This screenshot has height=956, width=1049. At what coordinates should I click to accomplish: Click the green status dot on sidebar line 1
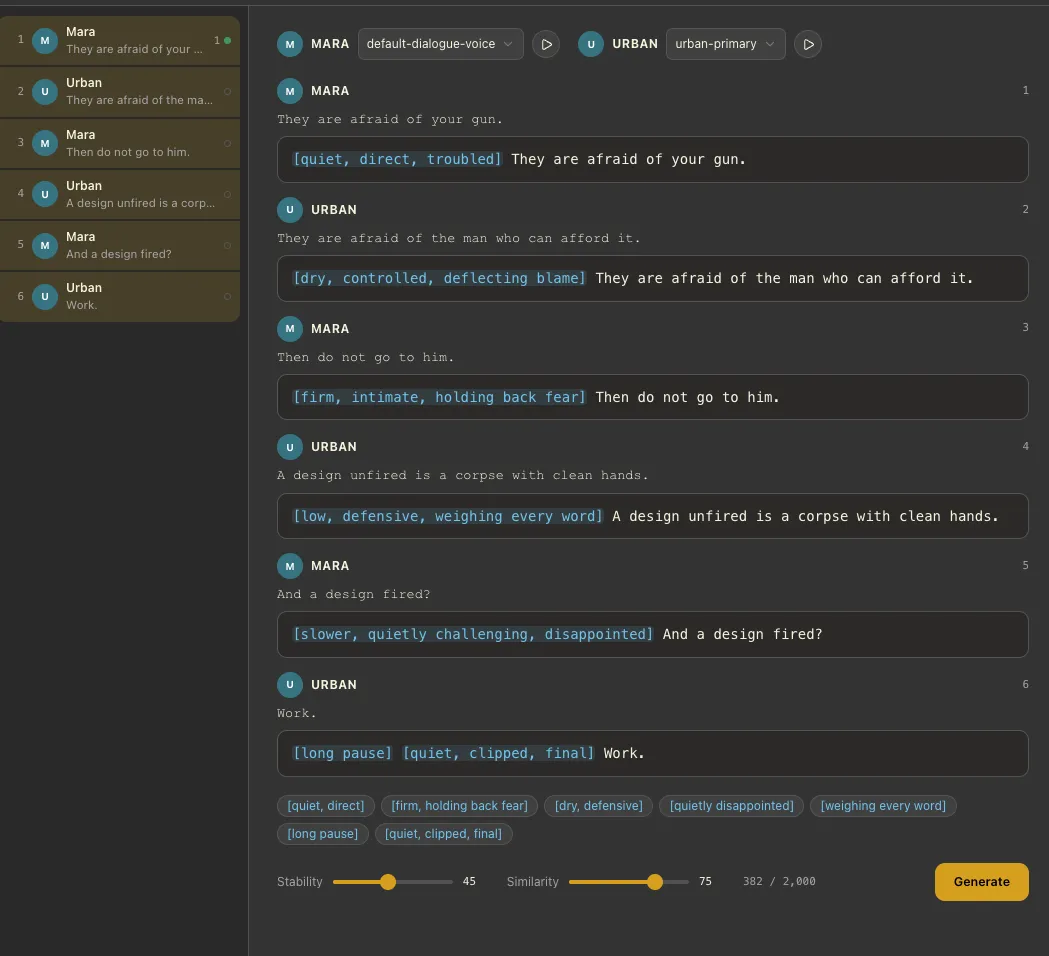pyautogui.click(x=227, y=41)
